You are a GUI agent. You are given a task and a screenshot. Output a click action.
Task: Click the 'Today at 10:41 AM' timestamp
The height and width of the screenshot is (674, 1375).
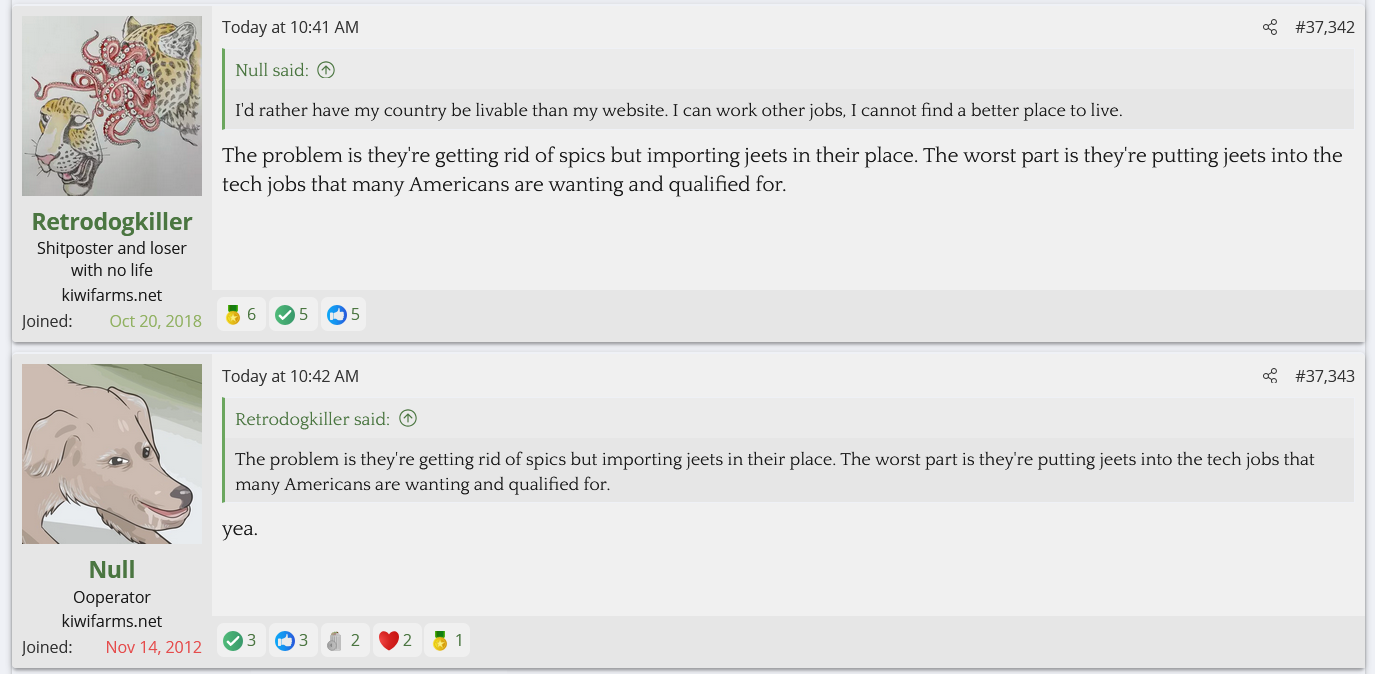(x=290, y=27)
